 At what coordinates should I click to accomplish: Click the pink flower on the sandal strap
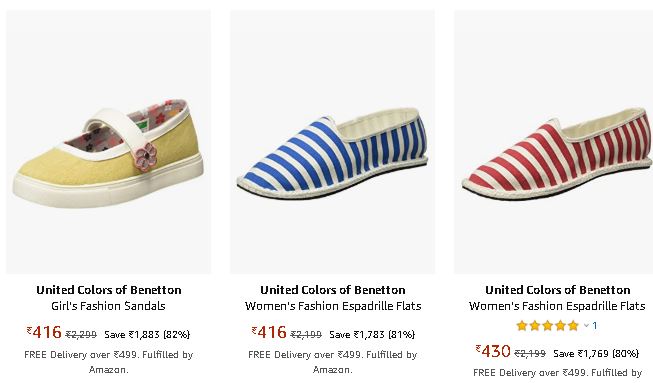point(146,157)
